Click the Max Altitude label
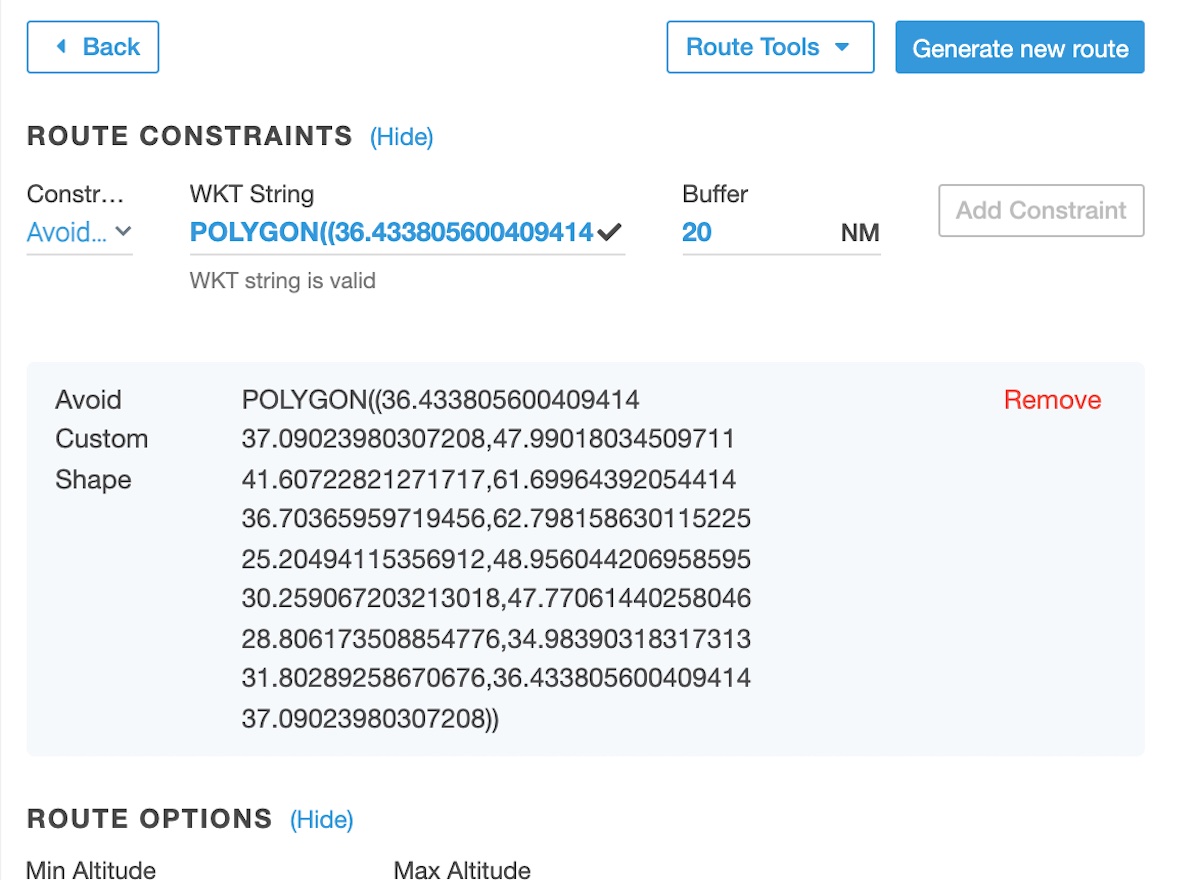This screenshot has width=1200, height=880. point(462,869)
